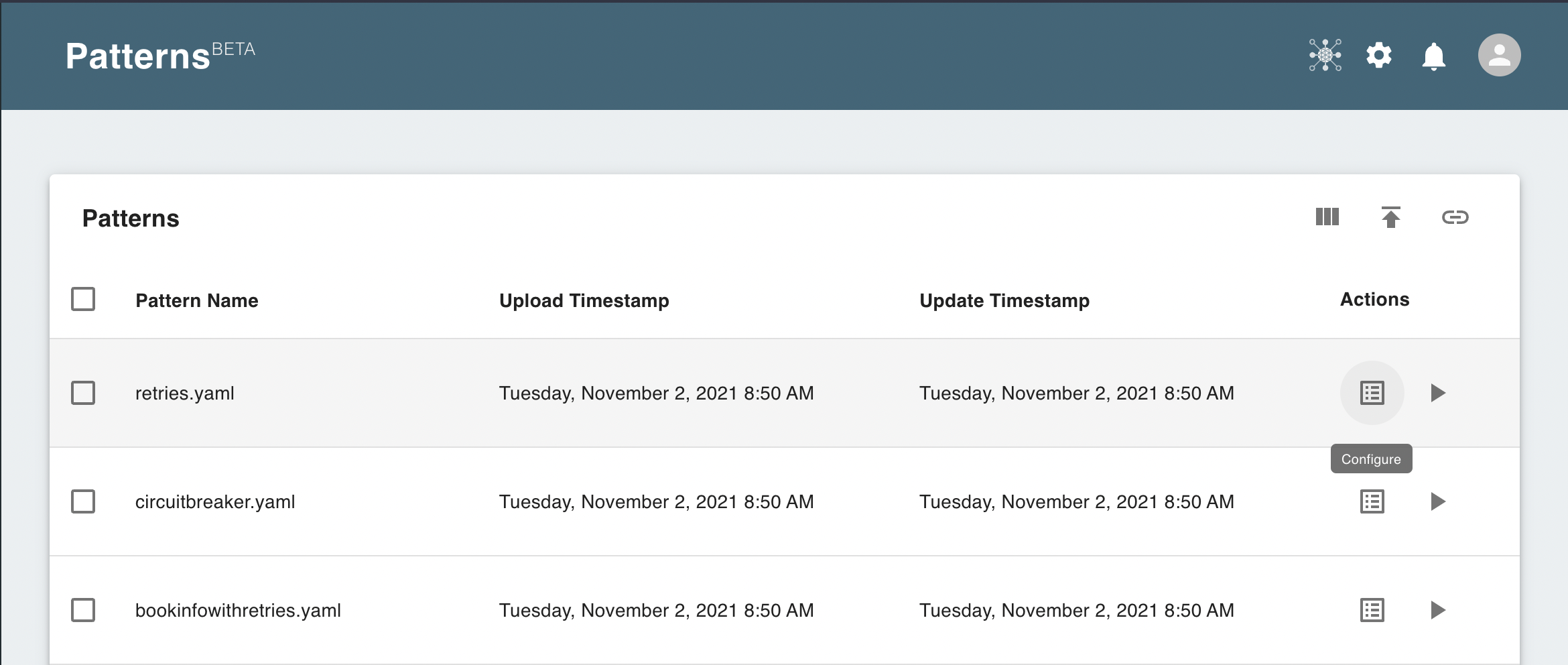Check the retries.yaml row checkbox
Screen dimensions: 1568x665
(x=83, y=393)
